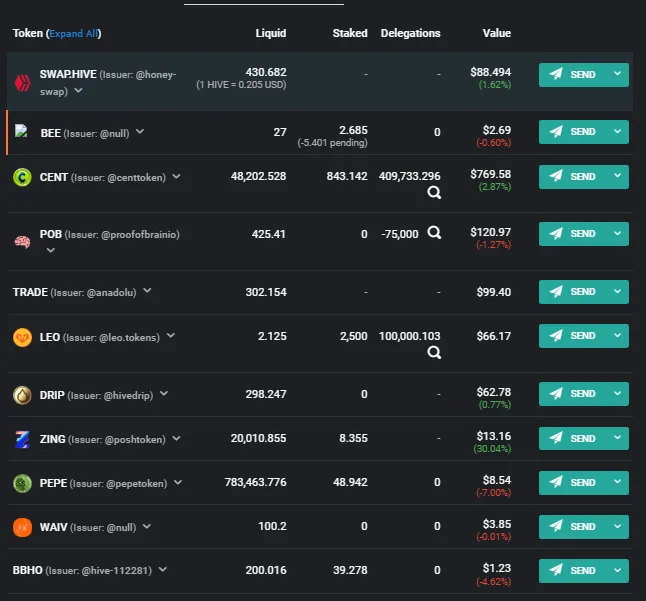The image size is (646, 601).
Task: Open SWAP.HIVE send options dropdown arrow
Action: click(x=617, y=74)
